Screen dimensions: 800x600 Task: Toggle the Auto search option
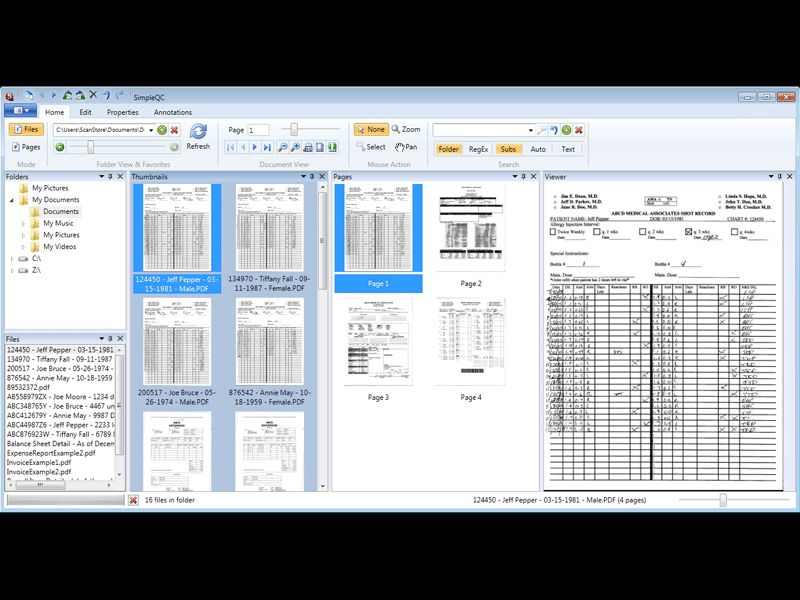click(538, 149)
